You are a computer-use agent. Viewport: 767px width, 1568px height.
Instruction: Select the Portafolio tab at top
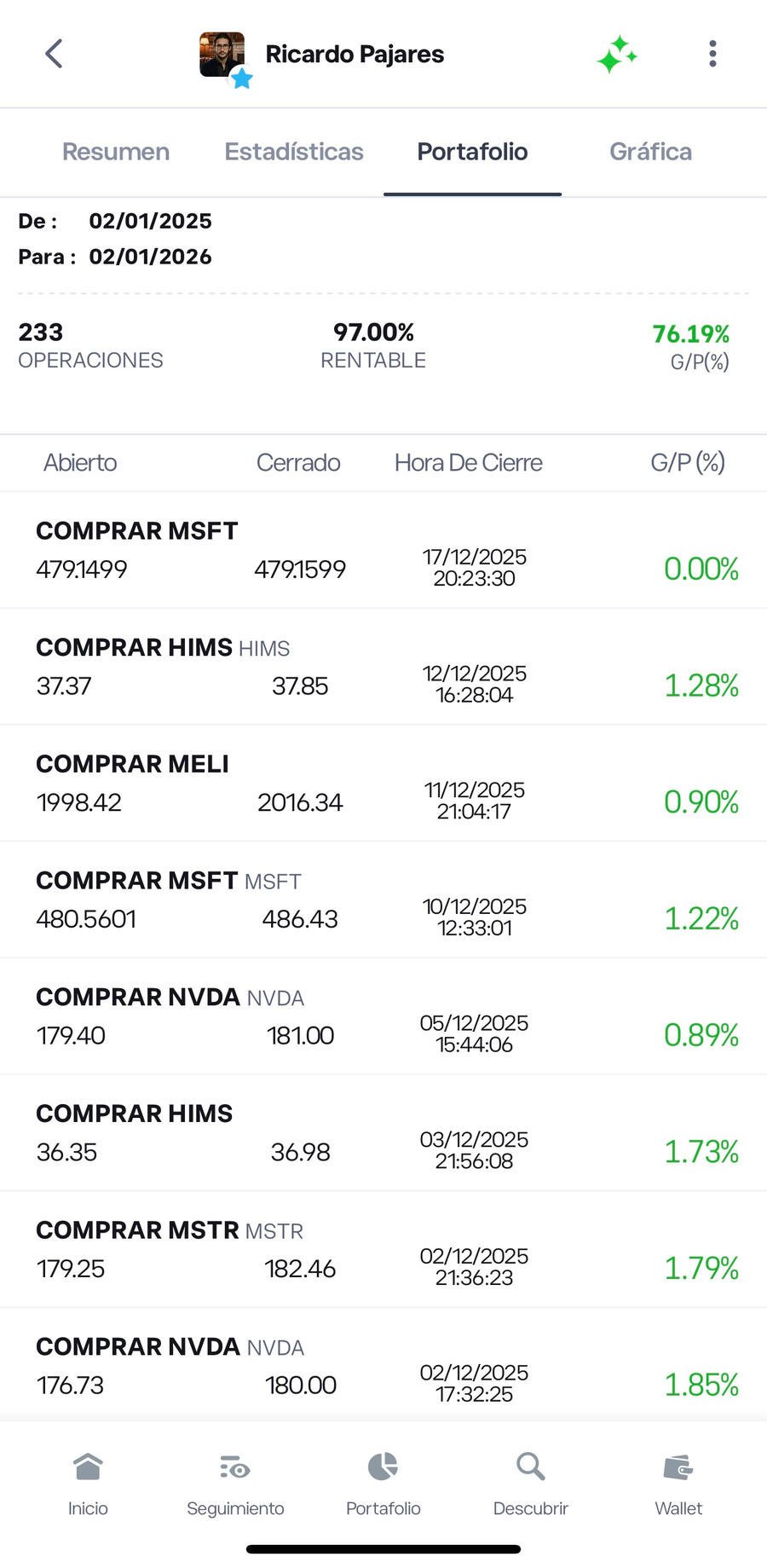pyautogui.click(x=472, y=152)
